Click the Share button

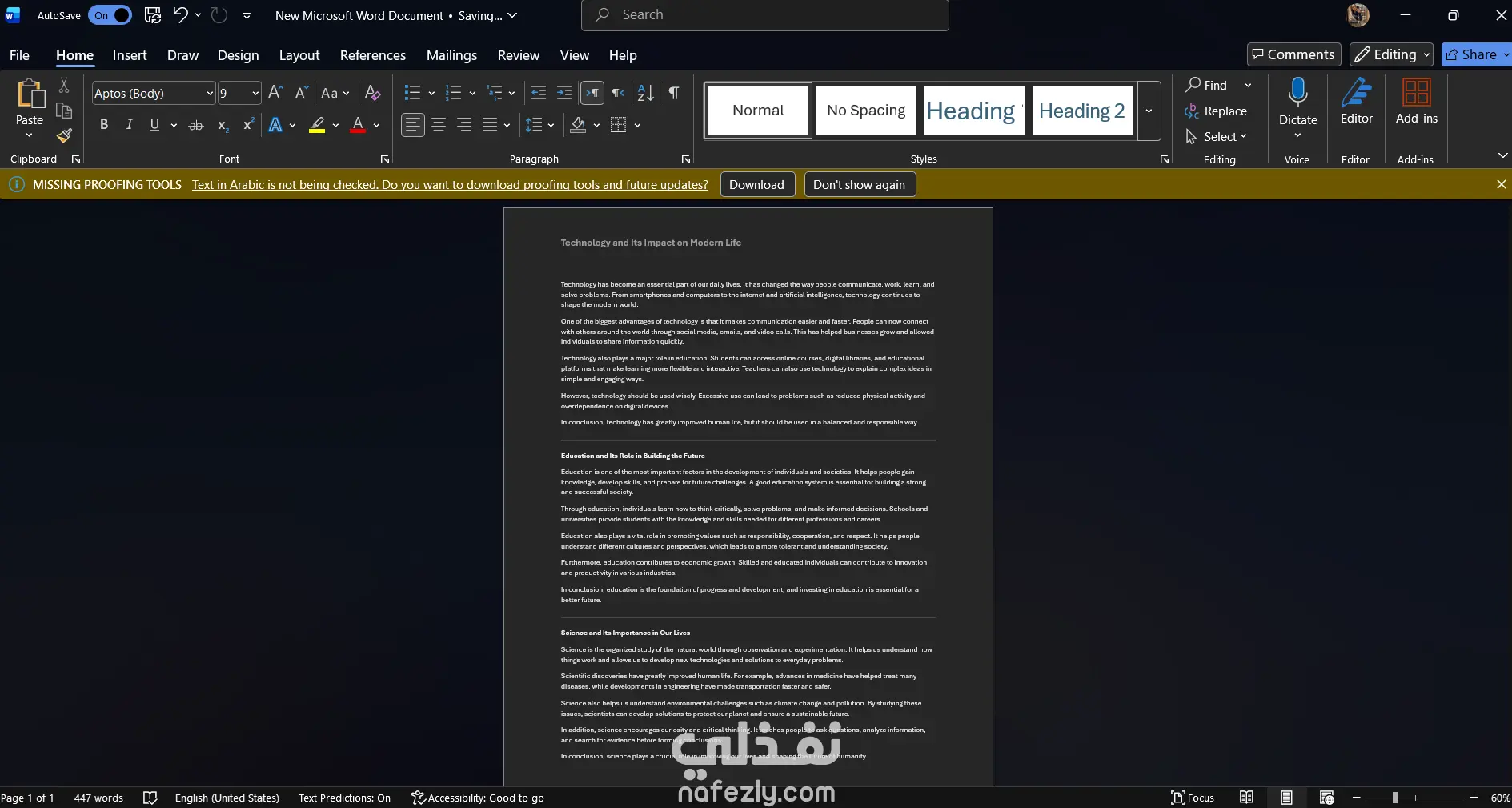click(x=1476, y=54)
